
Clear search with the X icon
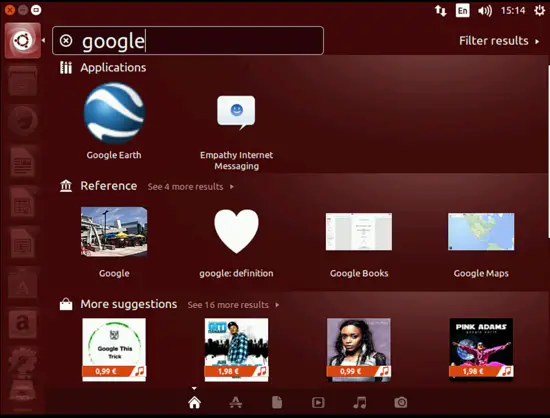tap(66, 41)
